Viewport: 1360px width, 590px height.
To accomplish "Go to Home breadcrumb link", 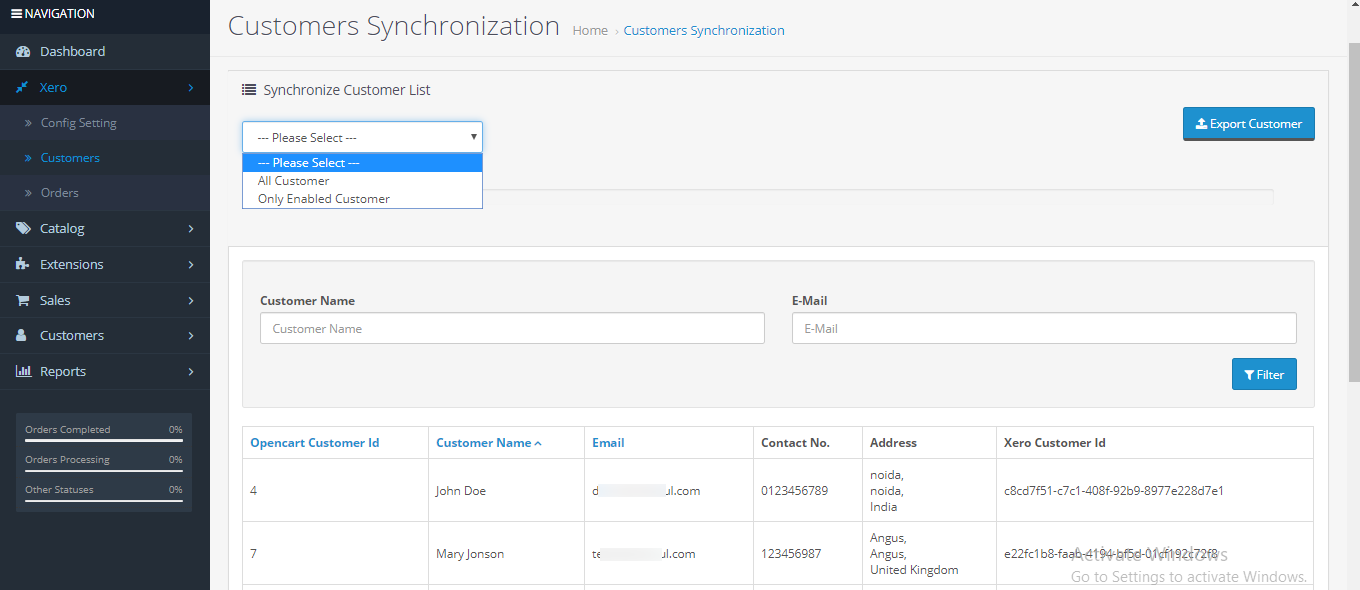I will 590,31.
